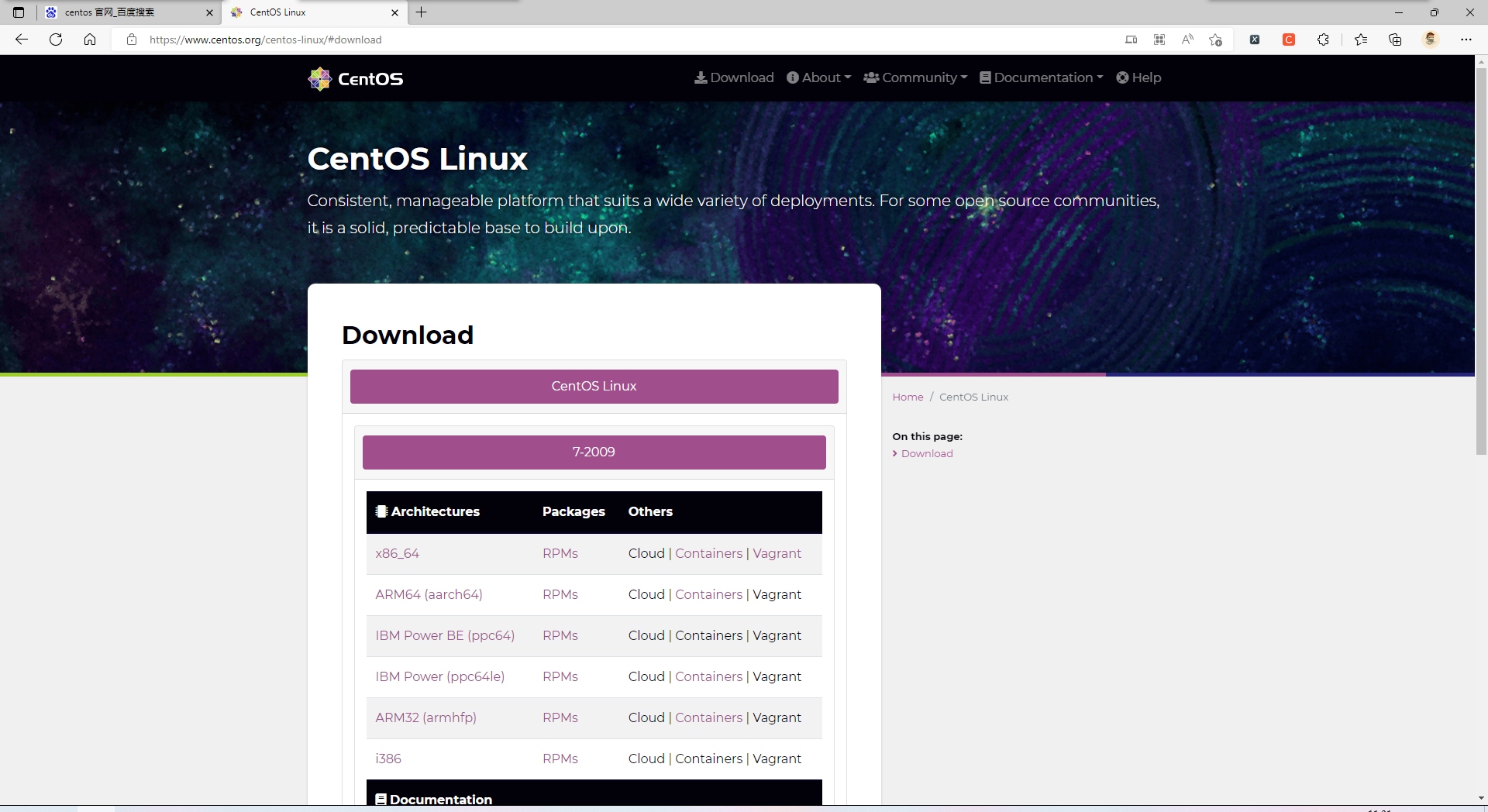The height and width of the screenshot is (812, 1488).
Task: Click Vagrant text in the i386 row
Action: tap(777, 759)
